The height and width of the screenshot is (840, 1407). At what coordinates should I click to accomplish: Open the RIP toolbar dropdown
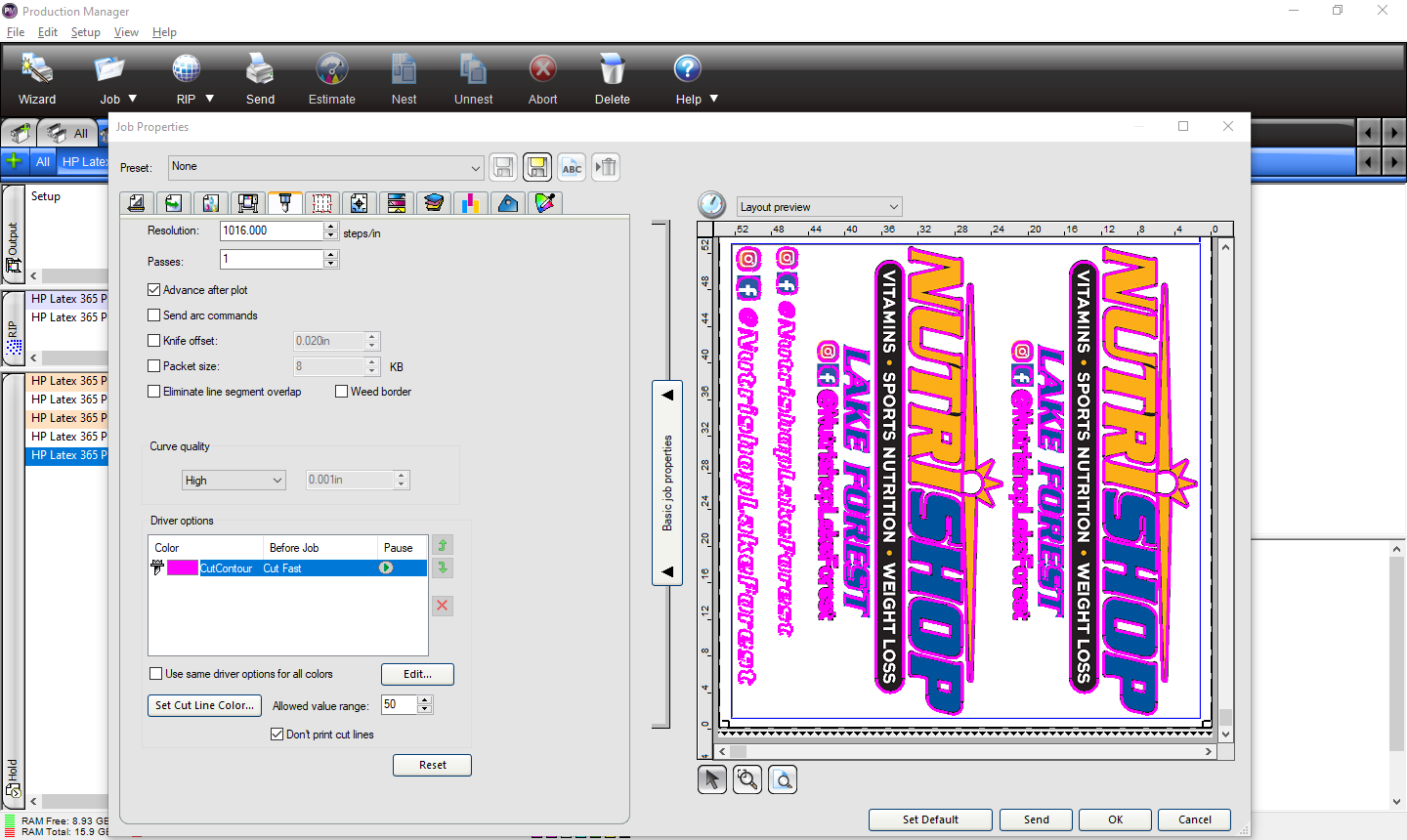209,99
